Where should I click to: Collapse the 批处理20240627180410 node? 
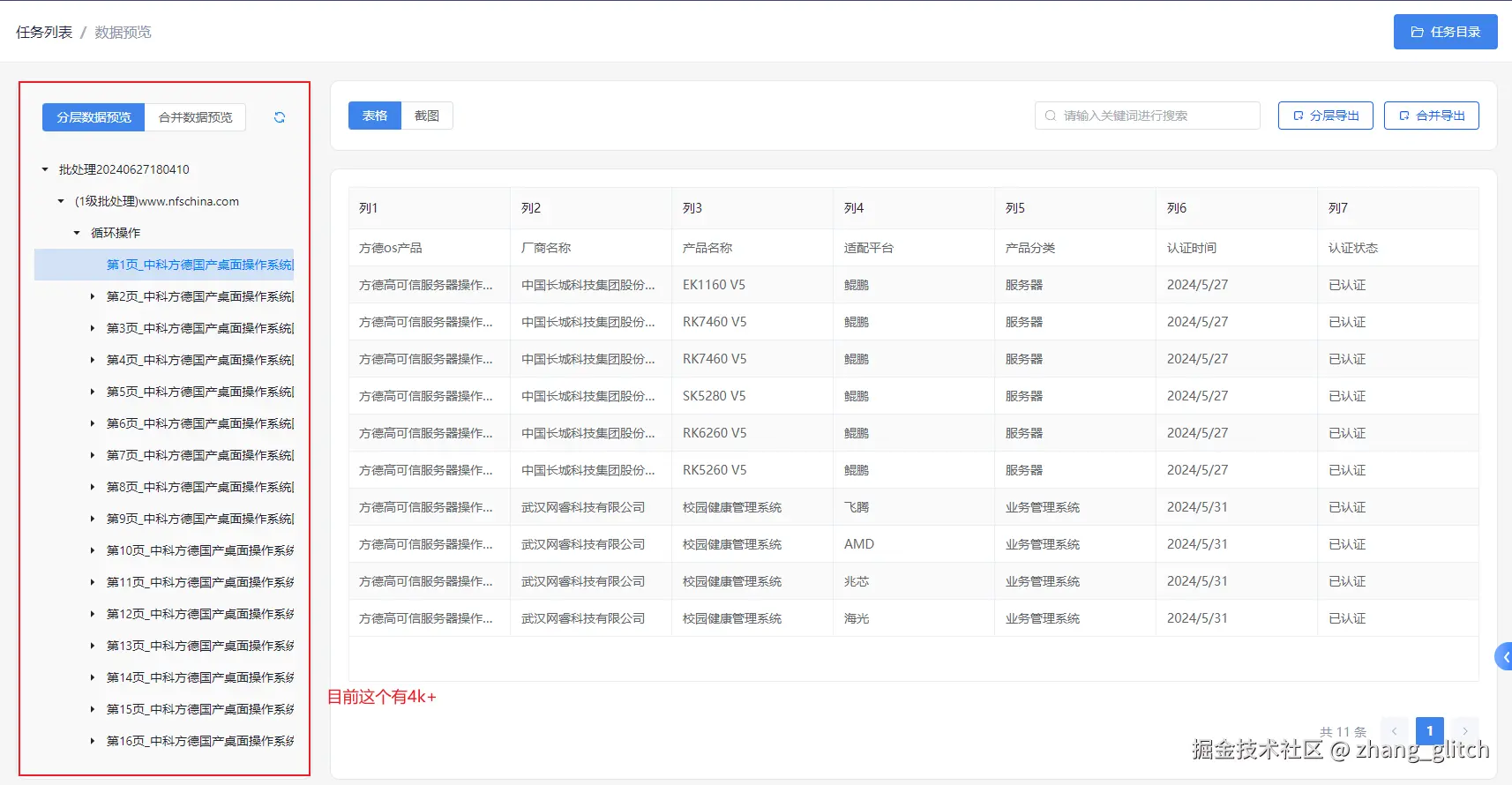pos(45,169)
